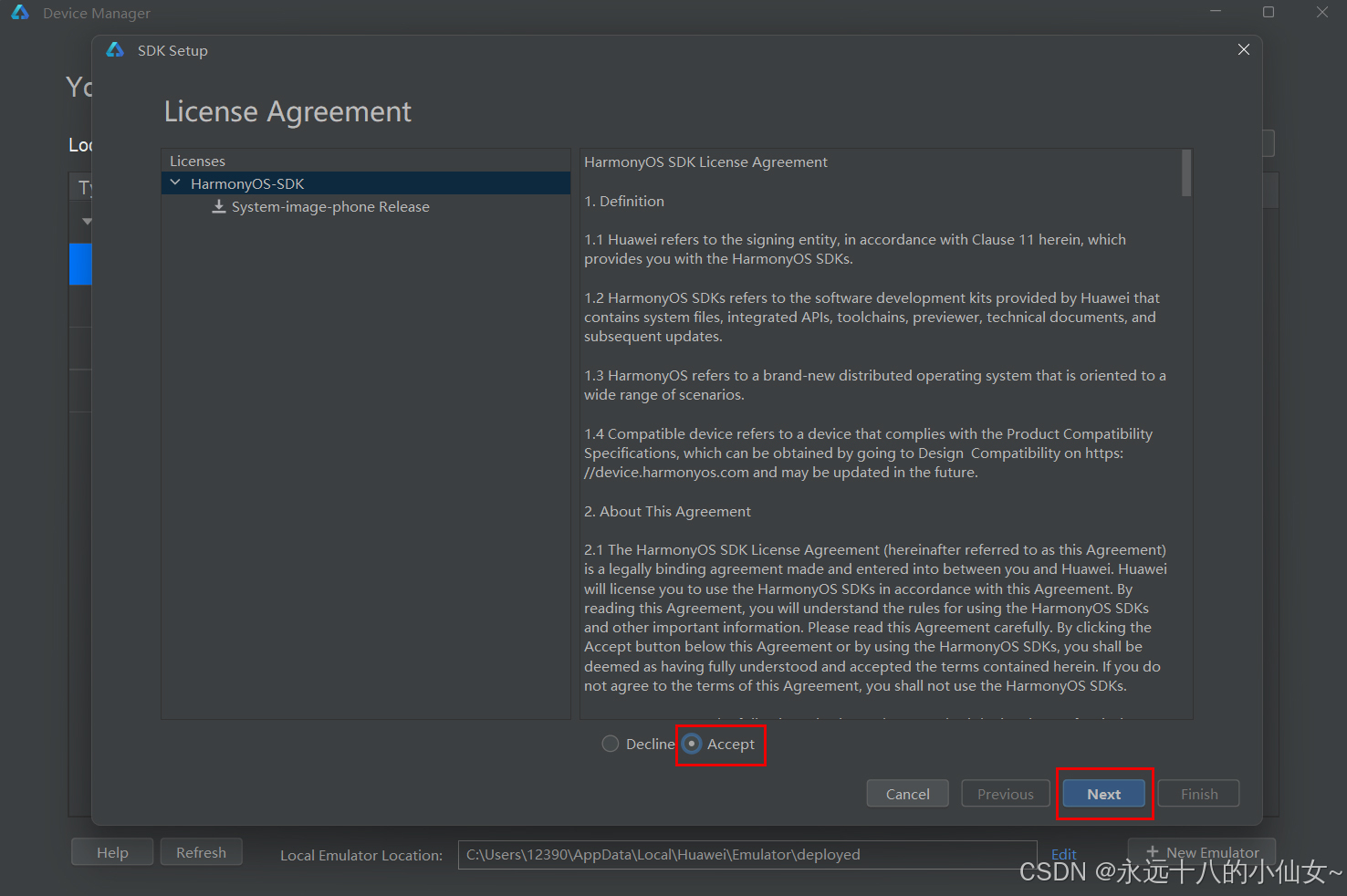The width and height of the screenshot is (1347, 896).
Task: Click the SDK Setup dialog logo icon
Action: coord(115,50)
